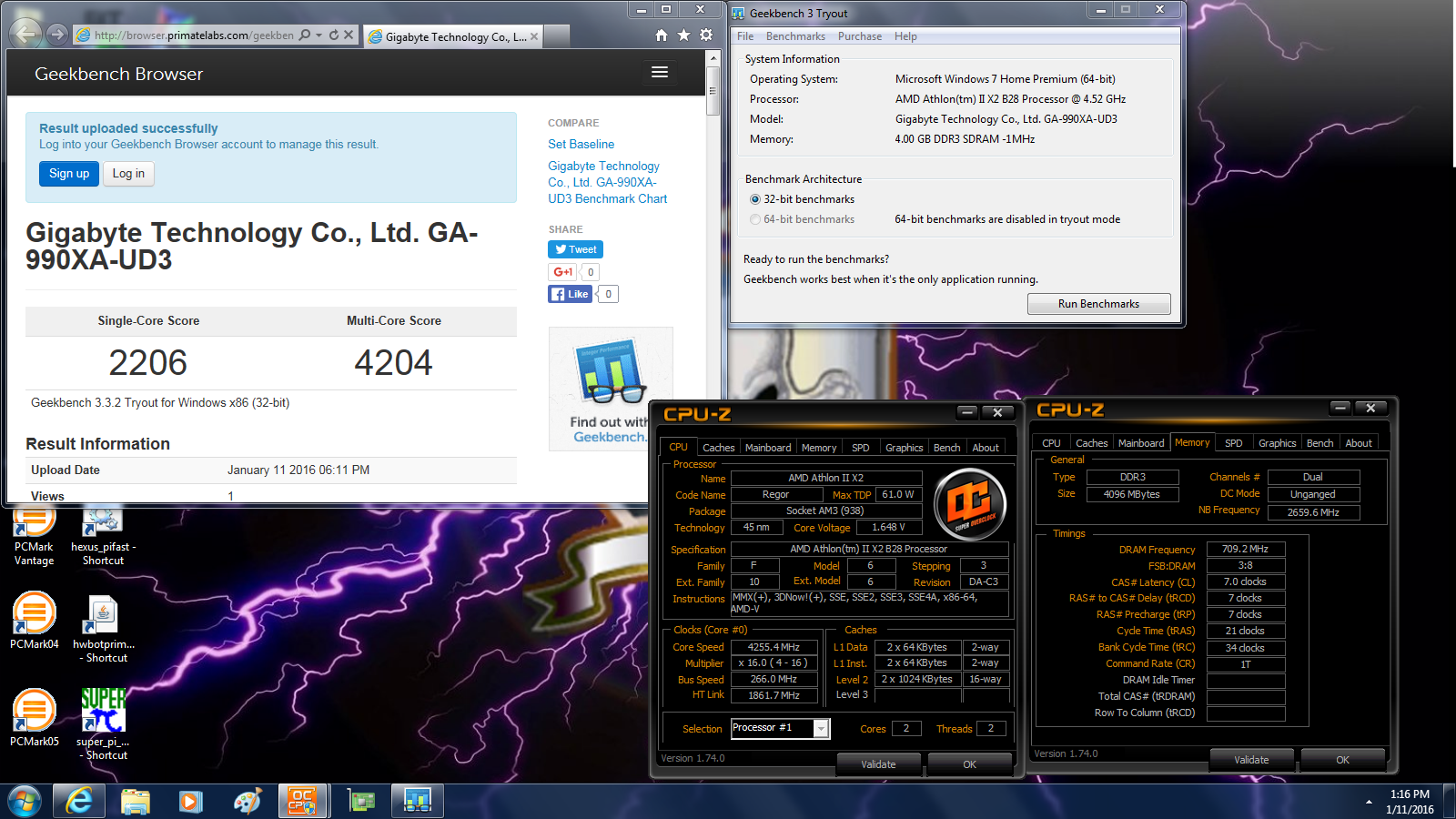Click the Views count link 1
Viewport: 1456px width, 819px height.
(230, 496)
